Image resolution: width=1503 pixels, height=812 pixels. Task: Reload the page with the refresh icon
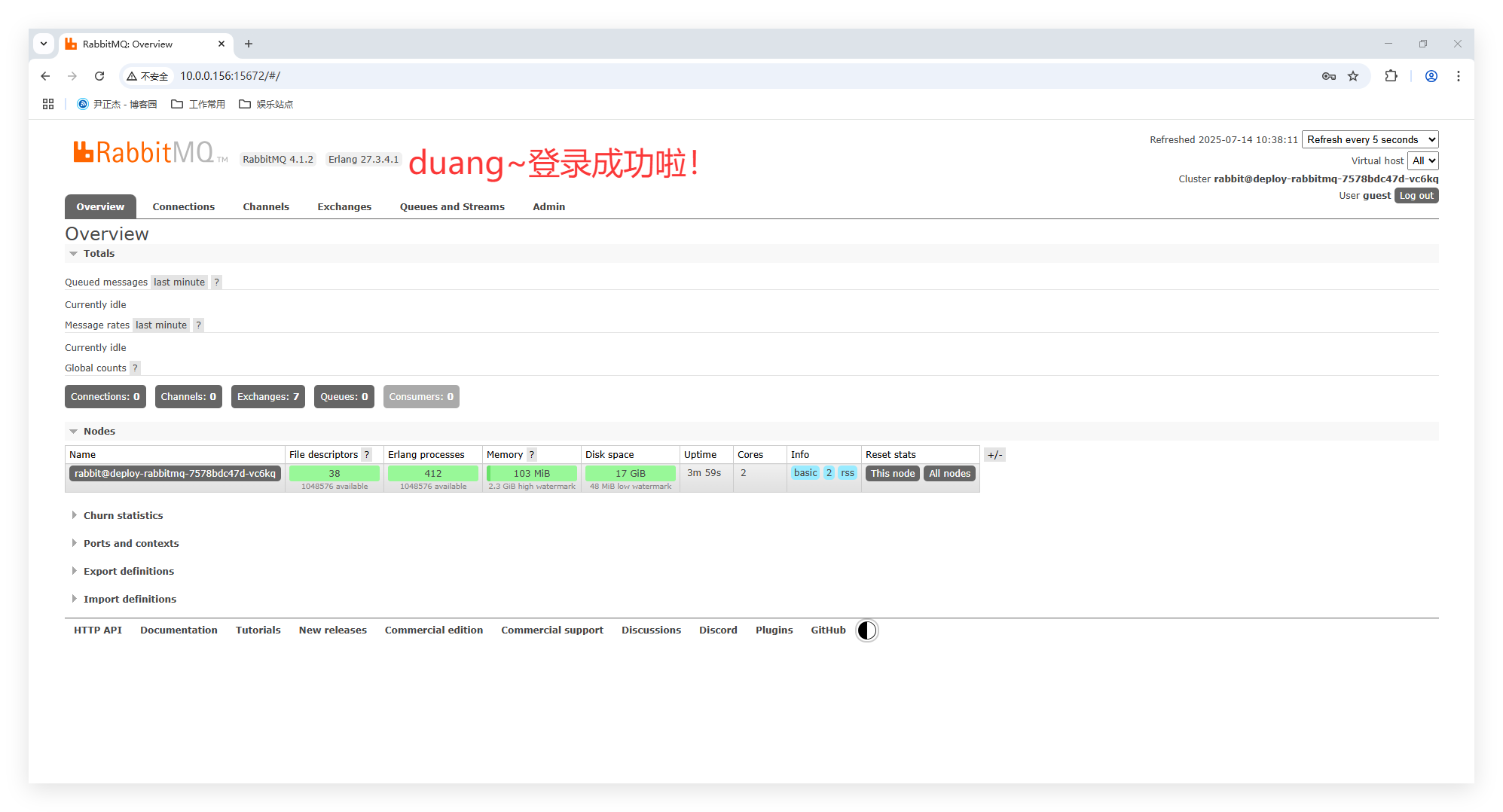click(99, 76)
